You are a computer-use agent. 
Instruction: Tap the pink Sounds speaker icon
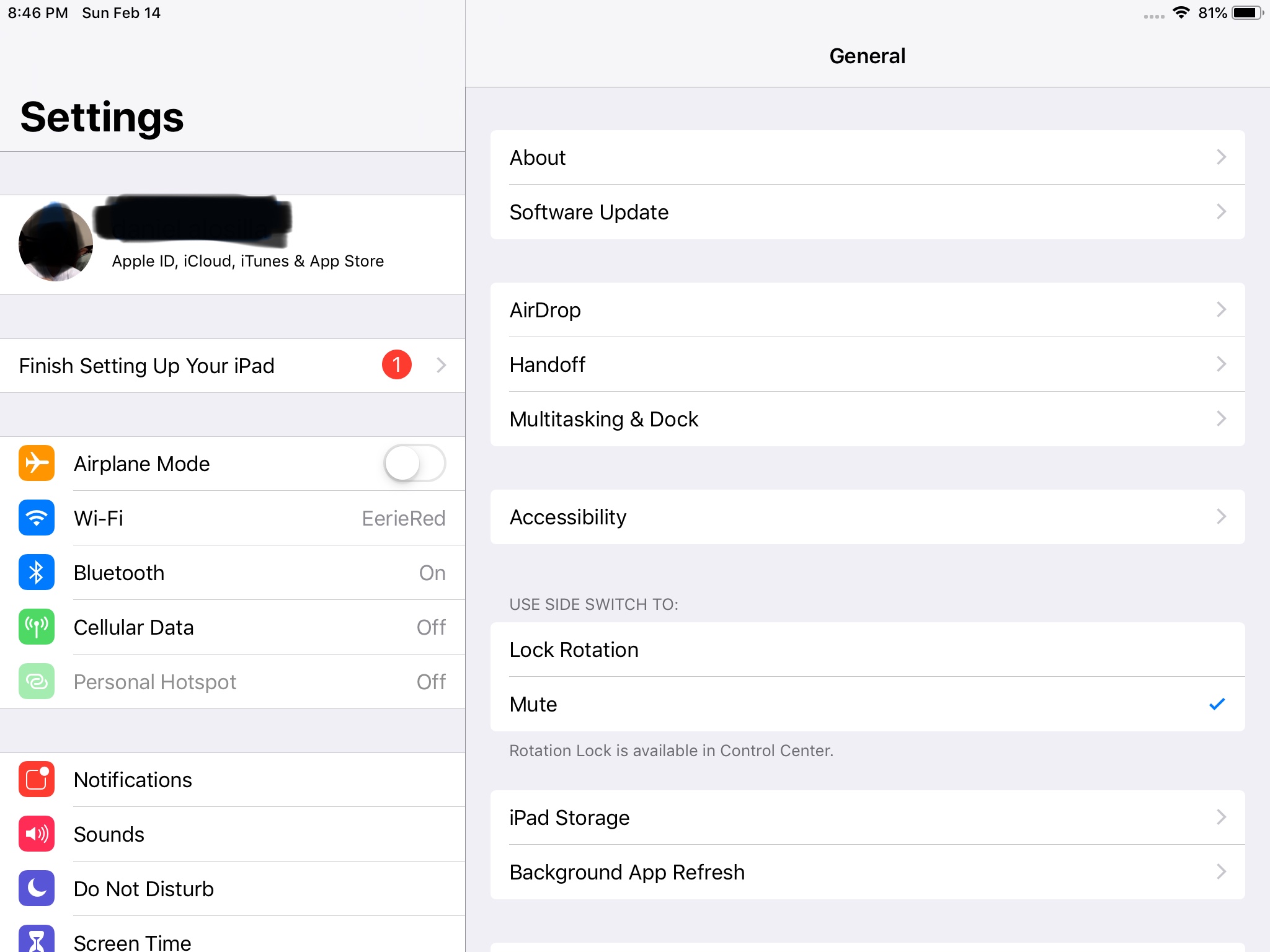(37, 834)
